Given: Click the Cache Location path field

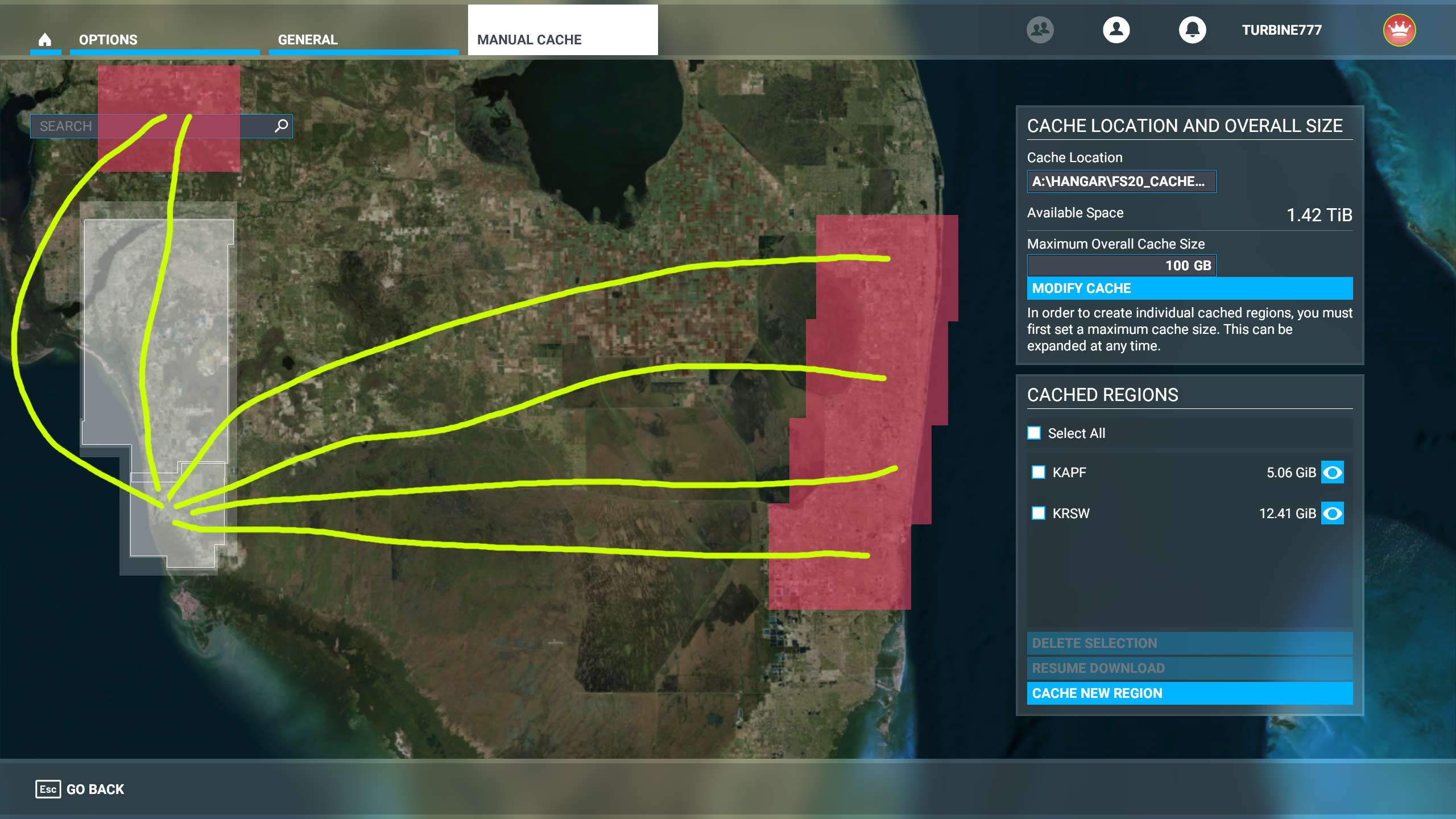Looking at the screenshot, I should click(x=1121, y=181).
